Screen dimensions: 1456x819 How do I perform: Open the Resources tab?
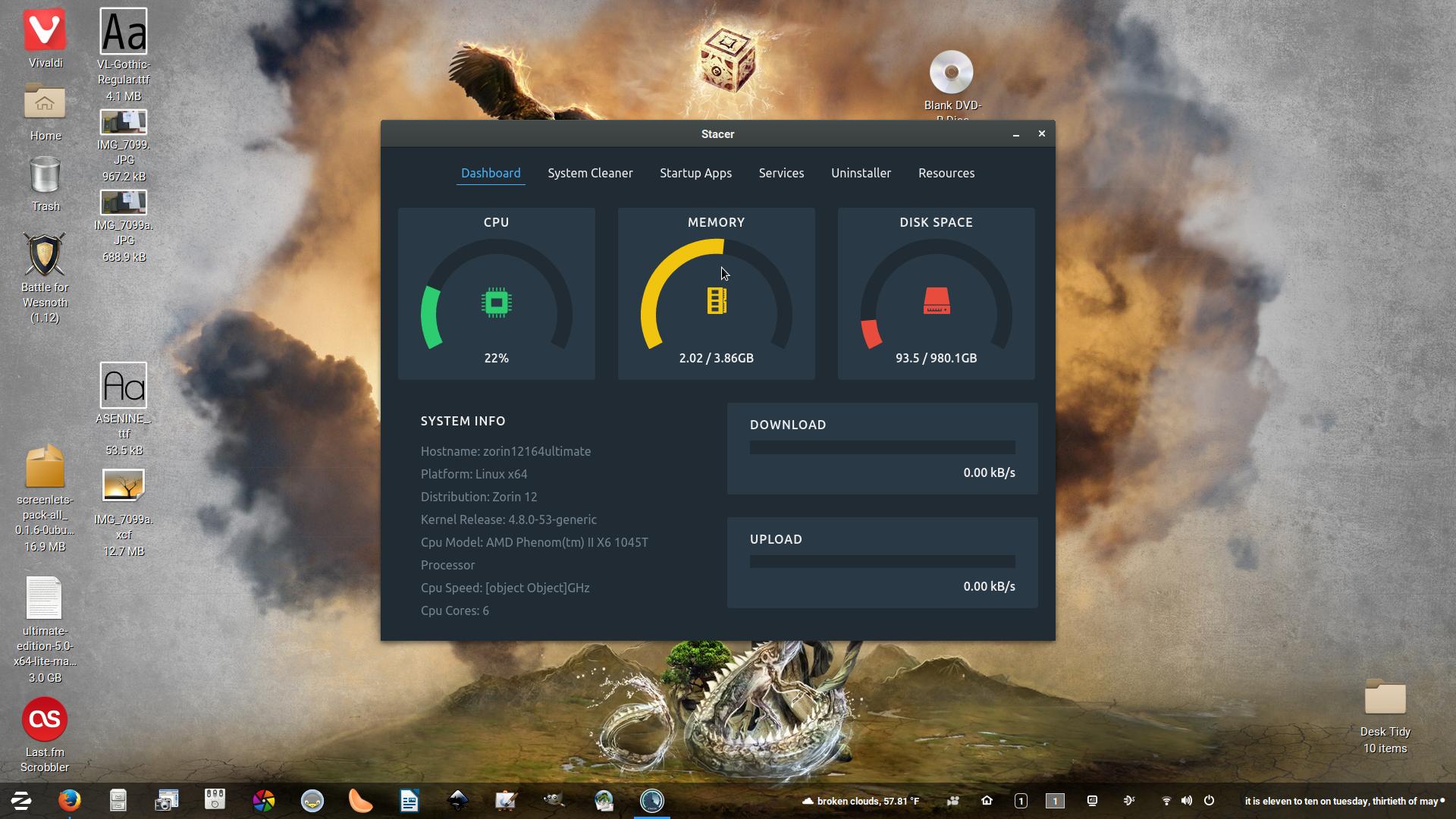coord(946,173)
